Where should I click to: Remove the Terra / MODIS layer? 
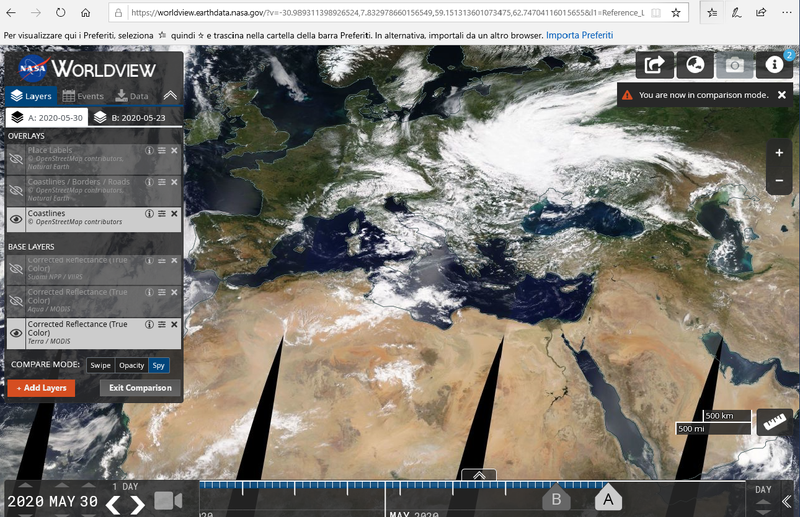point(174,325)
